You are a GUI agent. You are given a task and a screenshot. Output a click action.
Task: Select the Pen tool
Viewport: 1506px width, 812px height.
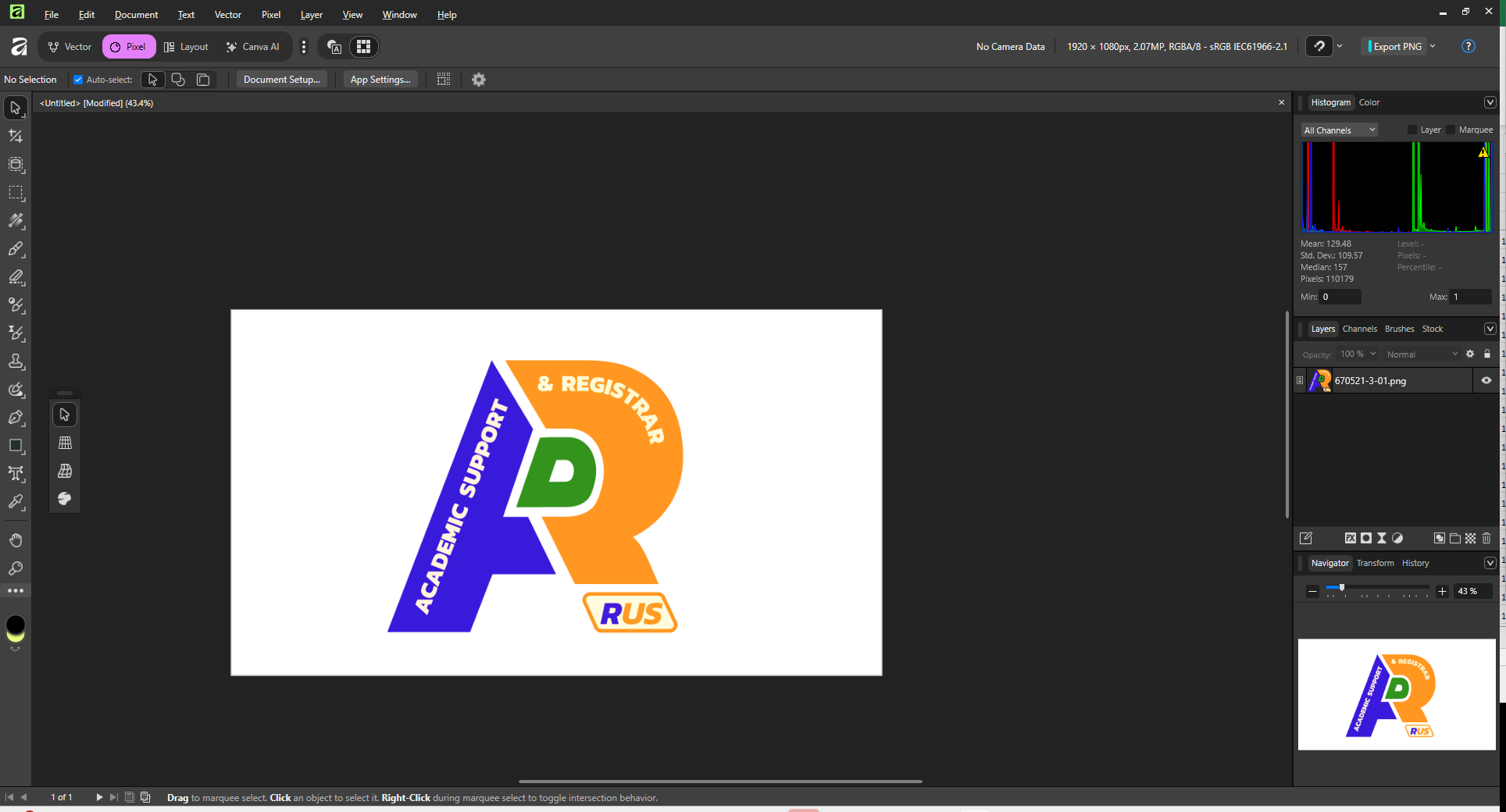(16, 418)
